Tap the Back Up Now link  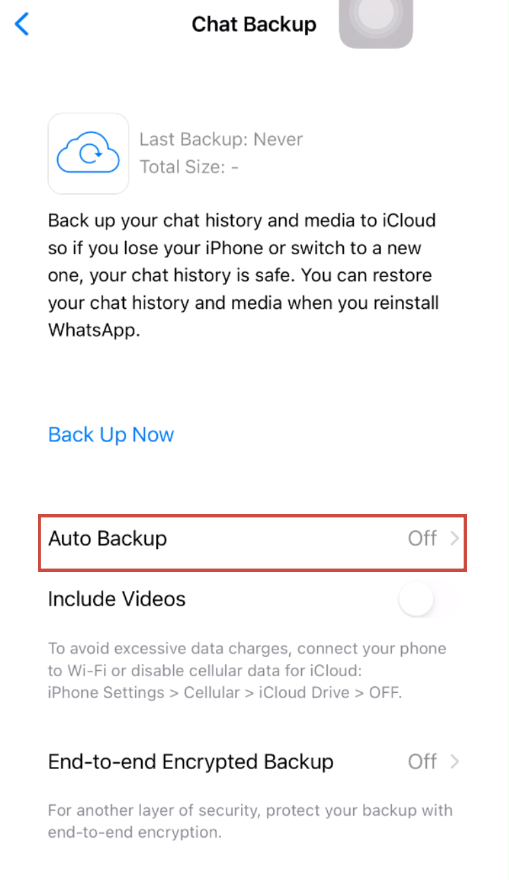click(111, 435)
